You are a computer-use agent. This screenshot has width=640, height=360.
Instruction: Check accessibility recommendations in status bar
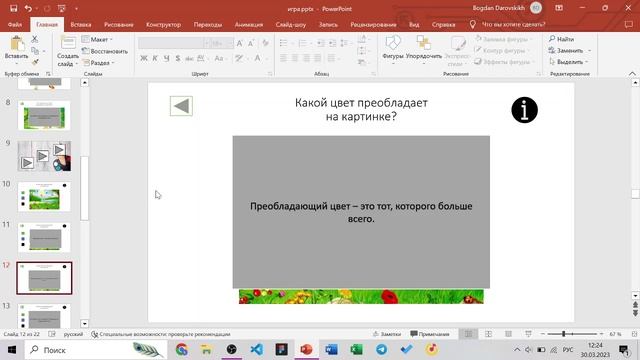coord(160,334)
